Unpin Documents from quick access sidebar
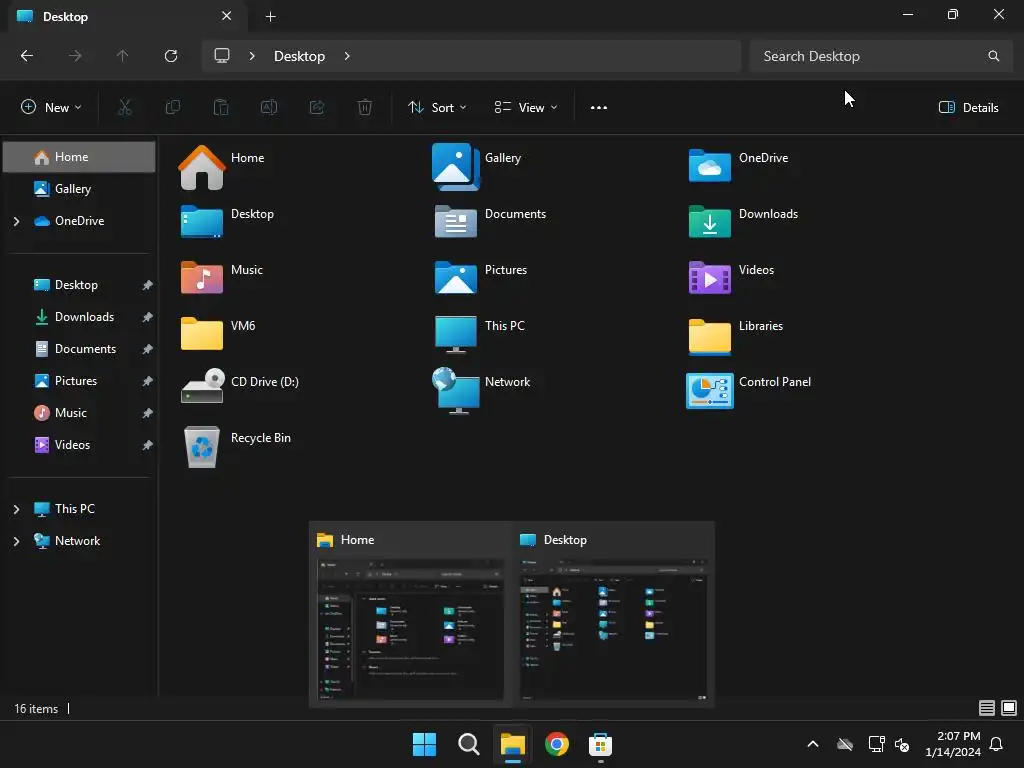This screenshot has height=768, width=1024. click(x=148, y=349)
